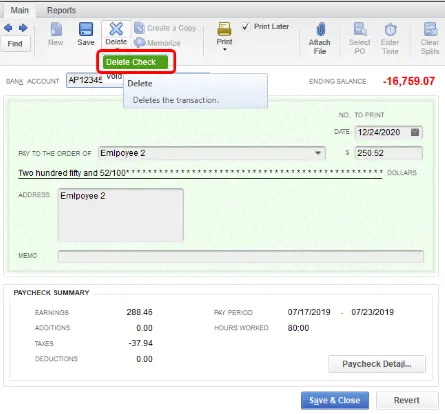445x414 pixels.
Task: Choose Delete Check from dropdown
Action: (x=135, y=62)
